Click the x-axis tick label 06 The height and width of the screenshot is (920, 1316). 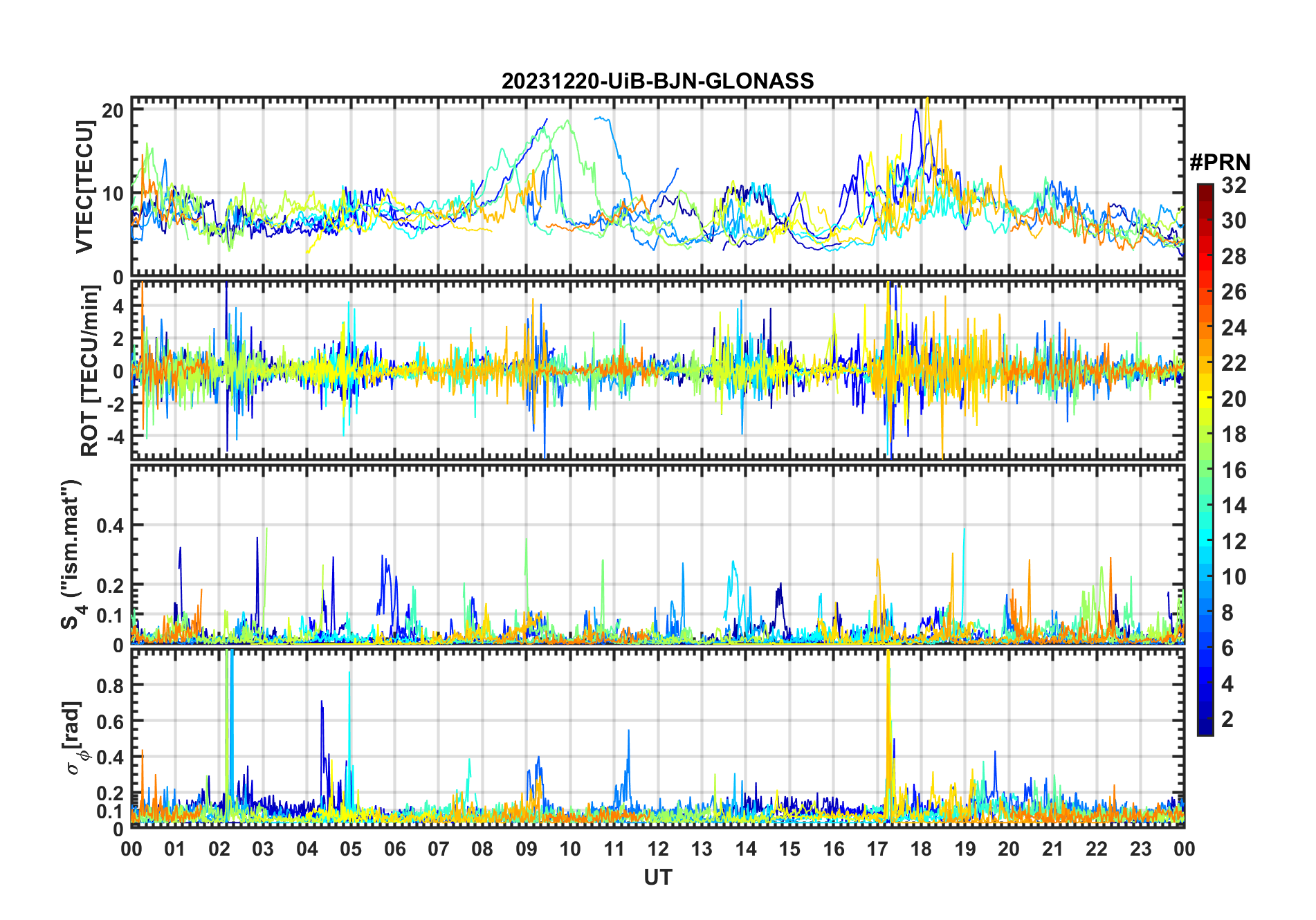point(394,849)
